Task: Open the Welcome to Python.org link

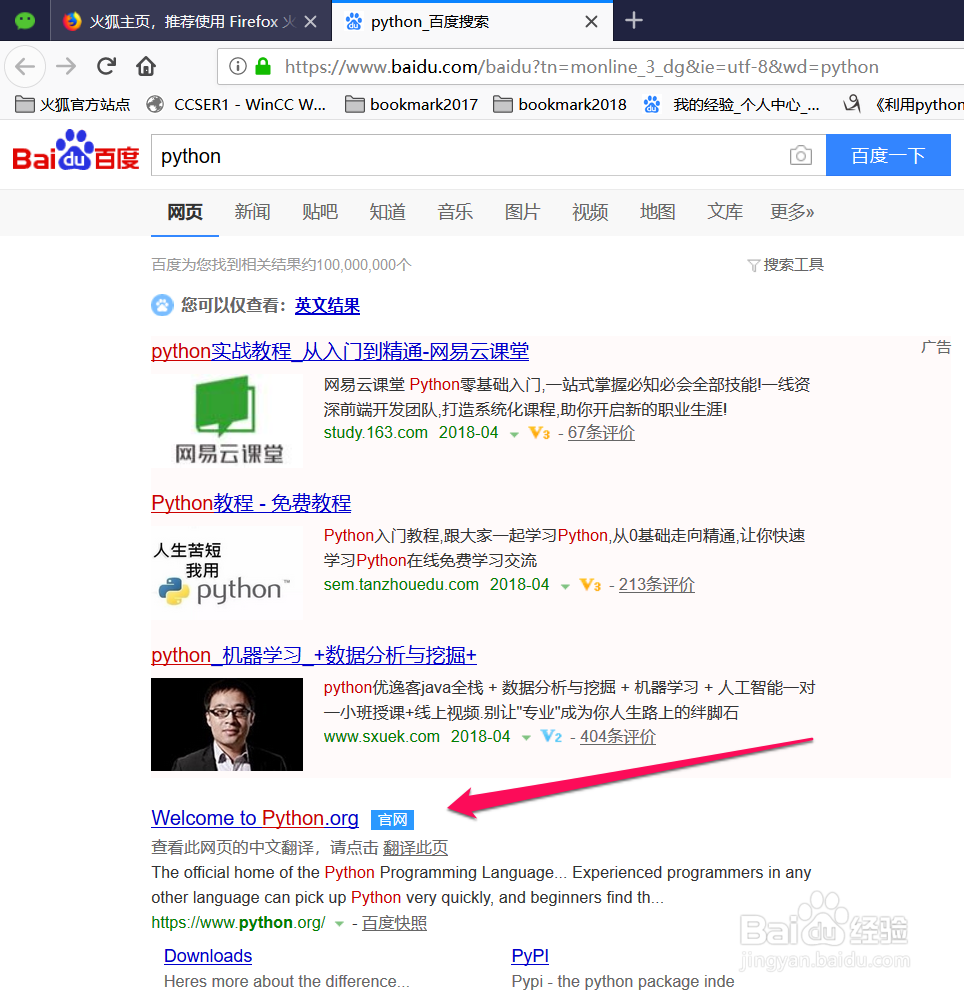Action: pyautogui.click(x=254, y=818)
